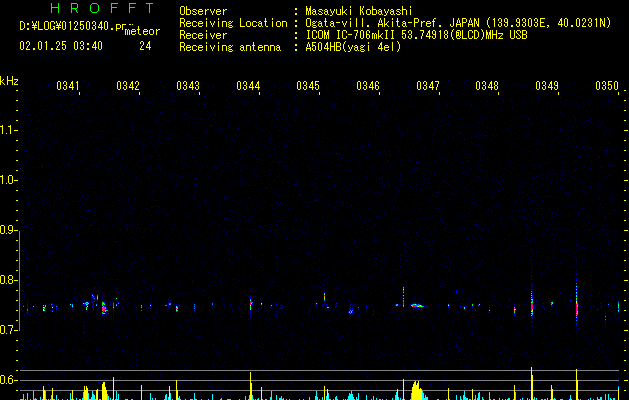The height and width of the screenshot is (400, 629).
Task: Click the 0342 time marker
Action: 128,86
